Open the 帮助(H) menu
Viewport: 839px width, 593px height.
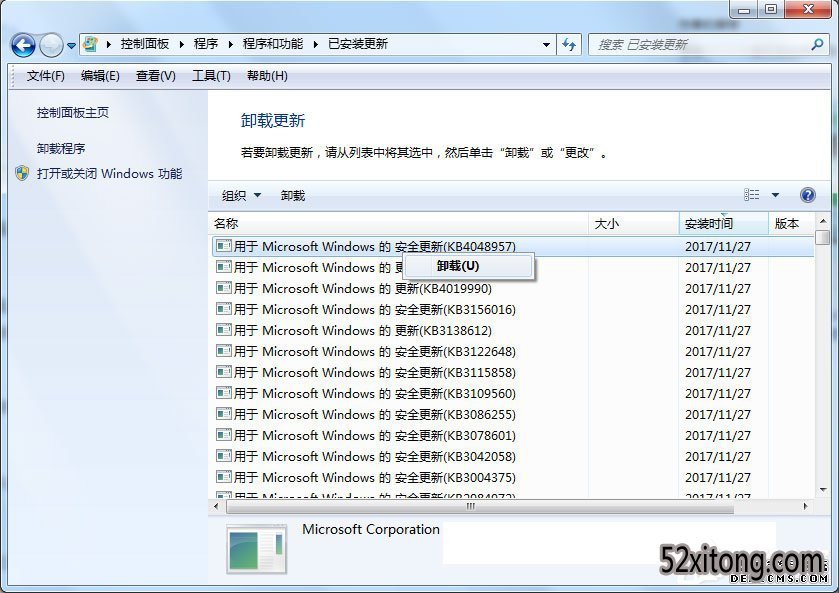point(267,76)
